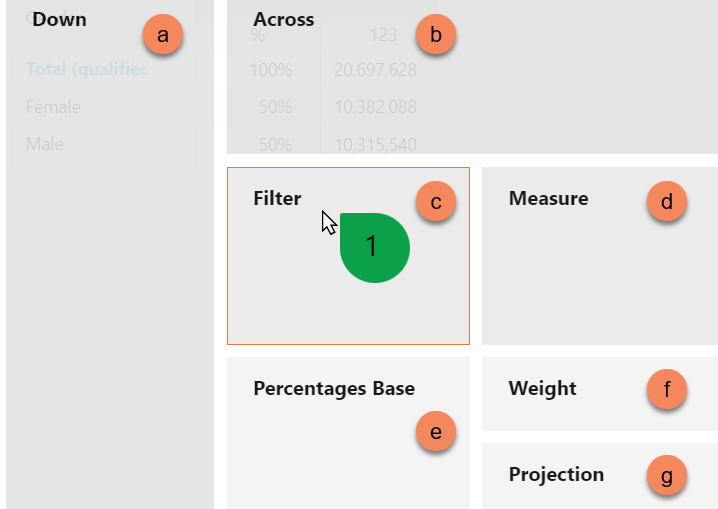Viewport: 718px width, 509px height.
Task: Click the orange 'b' marker badge
Action: (435, 34)
